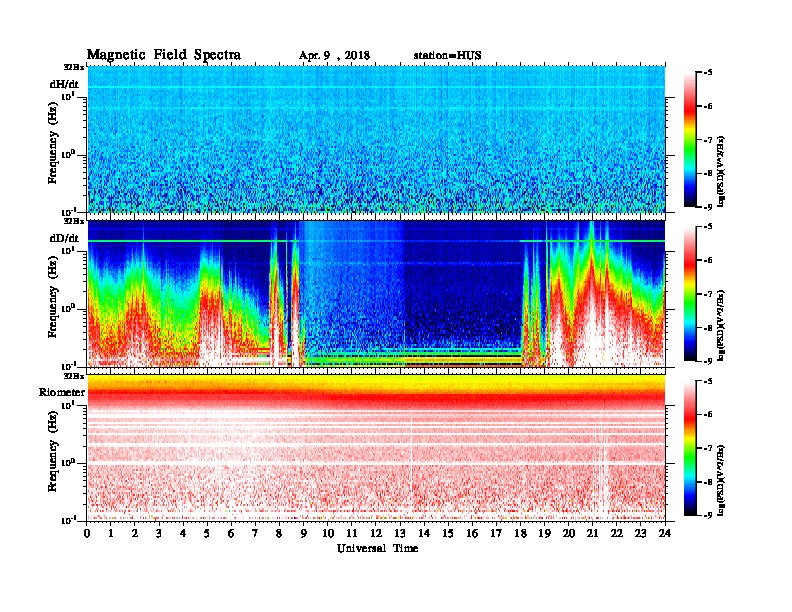Click the "Universal Time" axis label

[x=377, y=548]
